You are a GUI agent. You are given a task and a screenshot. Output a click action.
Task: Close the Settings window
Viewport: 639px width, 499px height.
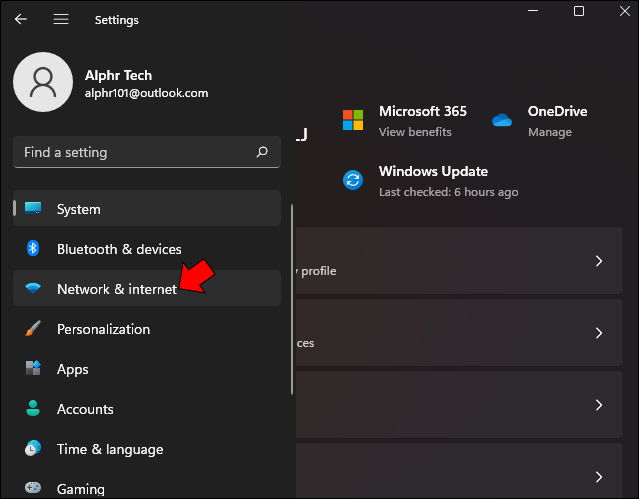click(625, 11)
